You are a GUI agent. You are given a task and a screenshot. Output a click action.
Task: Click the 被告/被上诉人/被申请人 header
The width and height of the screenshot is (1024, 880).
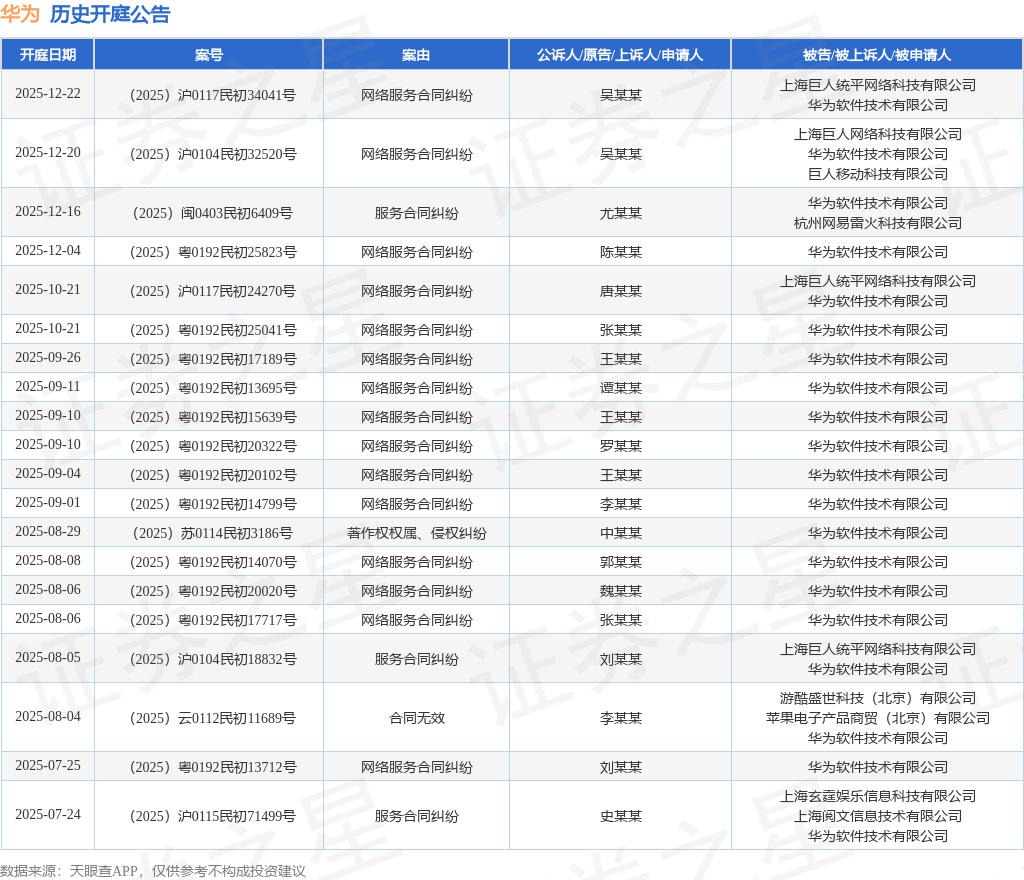coord(877,55)
